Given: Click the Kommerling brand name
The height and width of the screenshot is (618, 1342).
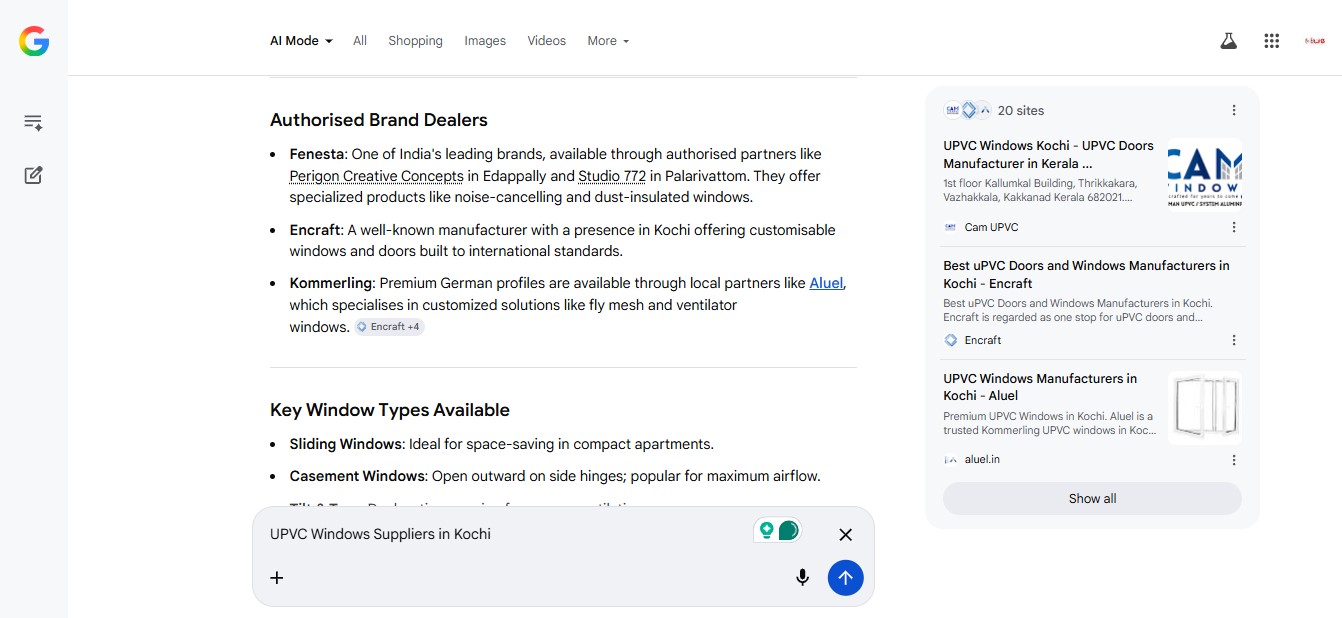Looking at the screenshot, I should 331,283.
